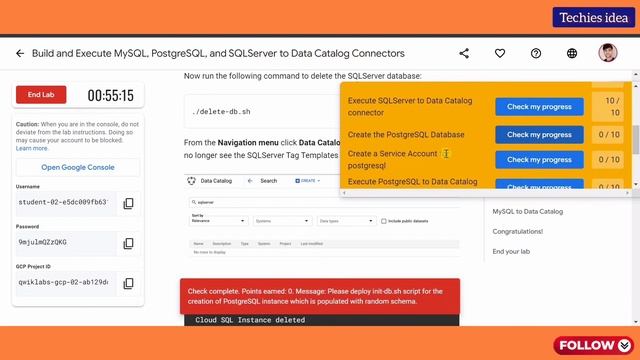Viewport: 640px width, 360px height.
Task: Jump to End your lab section
Action: (x=511, y=251)
